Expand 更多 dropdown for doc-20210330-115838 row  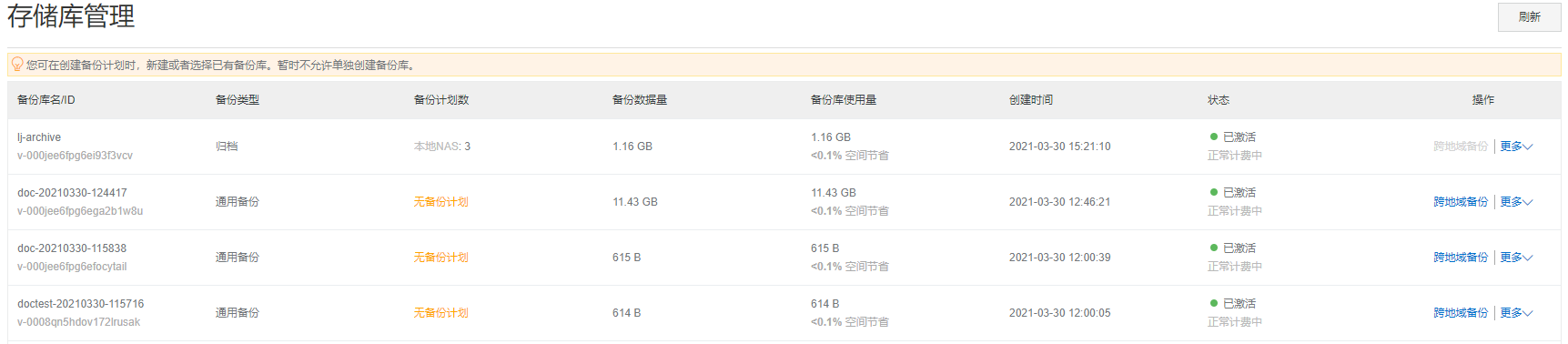[x=1516, y=258]
